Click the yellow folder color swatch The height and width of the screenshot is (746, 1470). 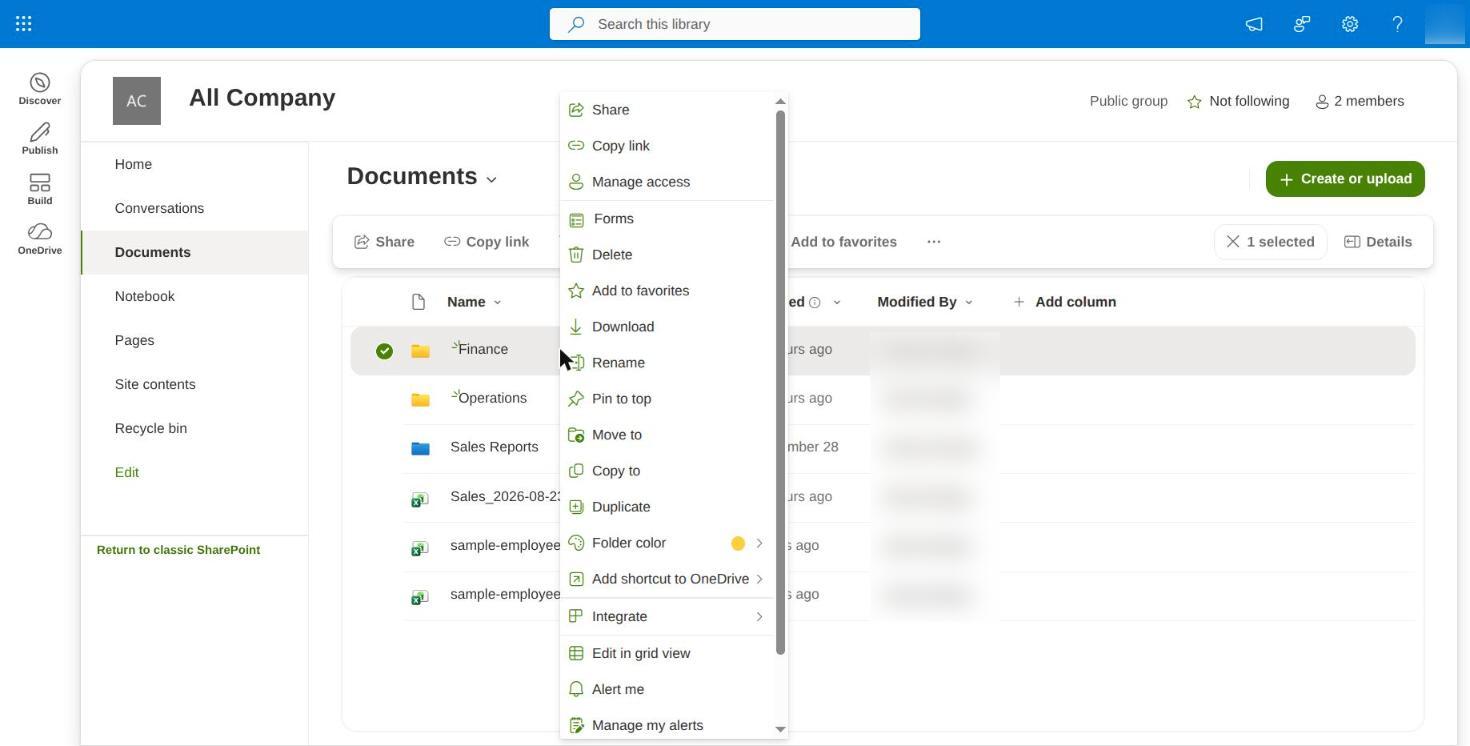738,543
